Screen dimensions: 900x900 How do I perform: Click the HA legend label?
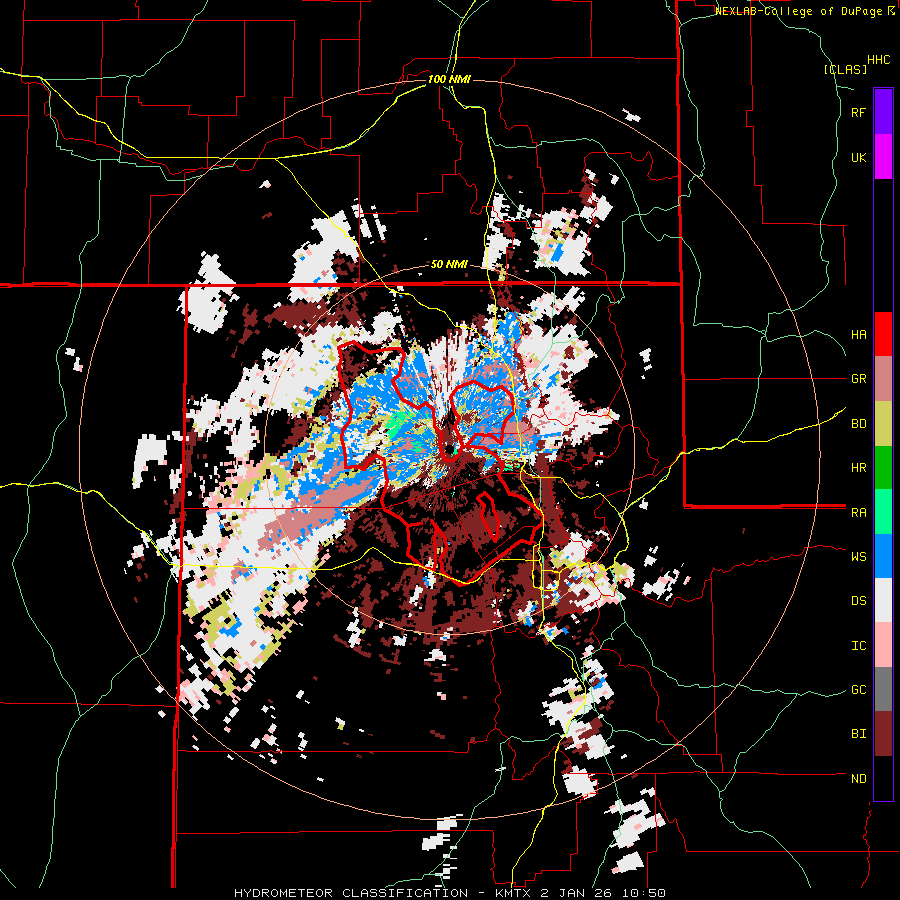(x=858, y=335)
